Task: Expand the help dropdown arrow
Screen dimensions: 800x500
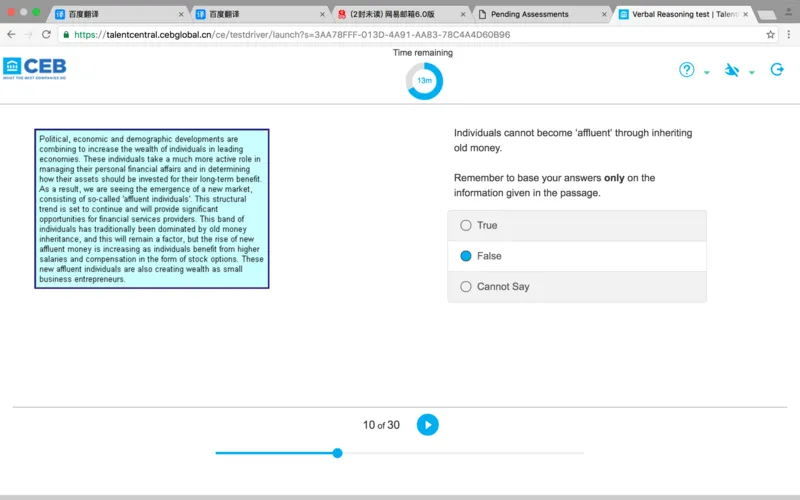Action: (707, 73)
